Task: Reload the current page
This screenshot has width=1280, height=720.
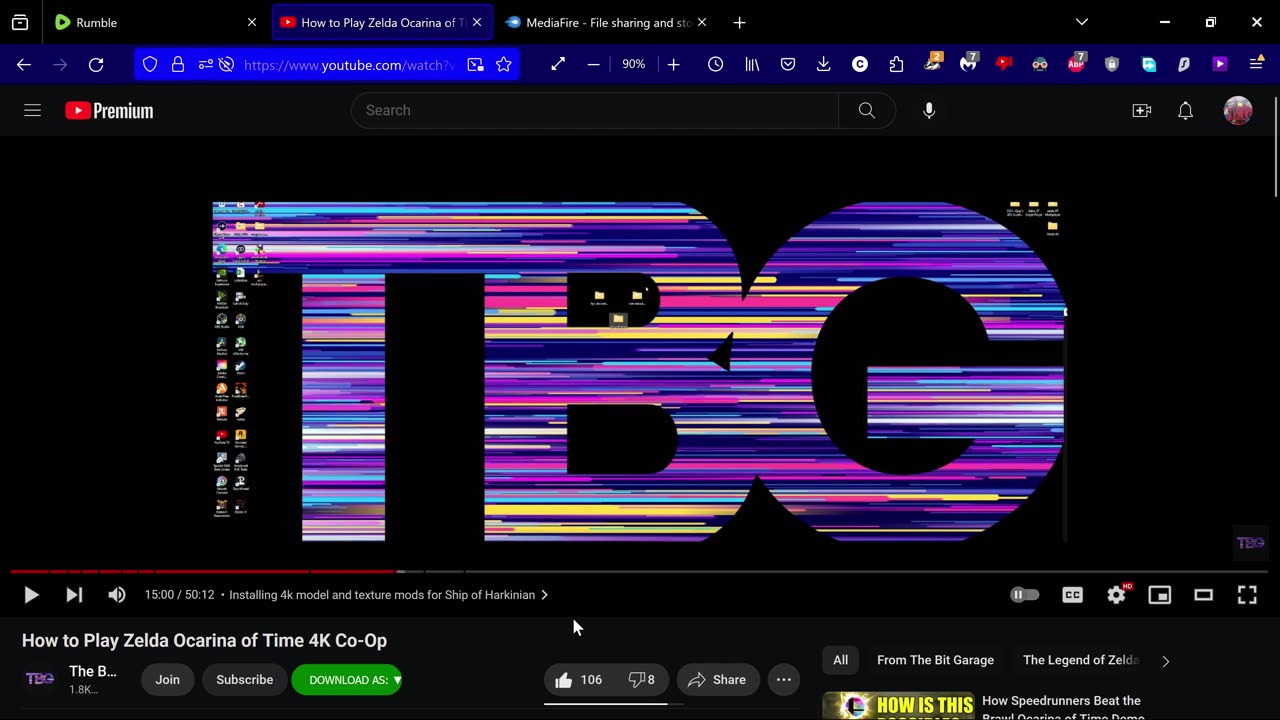Action: pyautogui.click(x=96, y=64)
